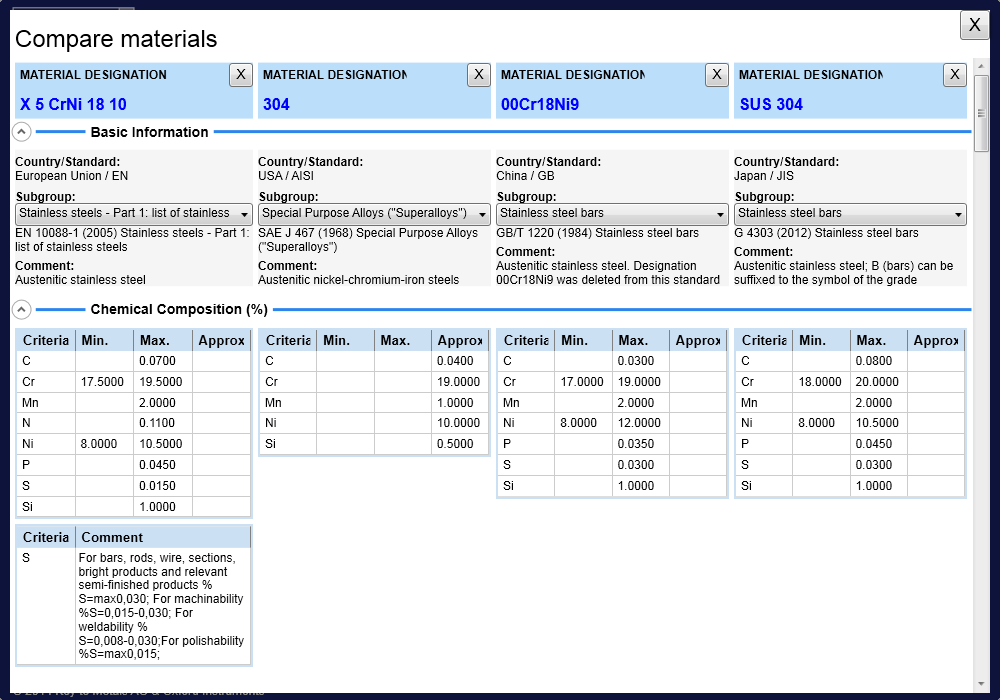Click SAE J 467 (1968) standard text
The height and width of the screenshot is (700, 1000).
(x=368, y=240)
